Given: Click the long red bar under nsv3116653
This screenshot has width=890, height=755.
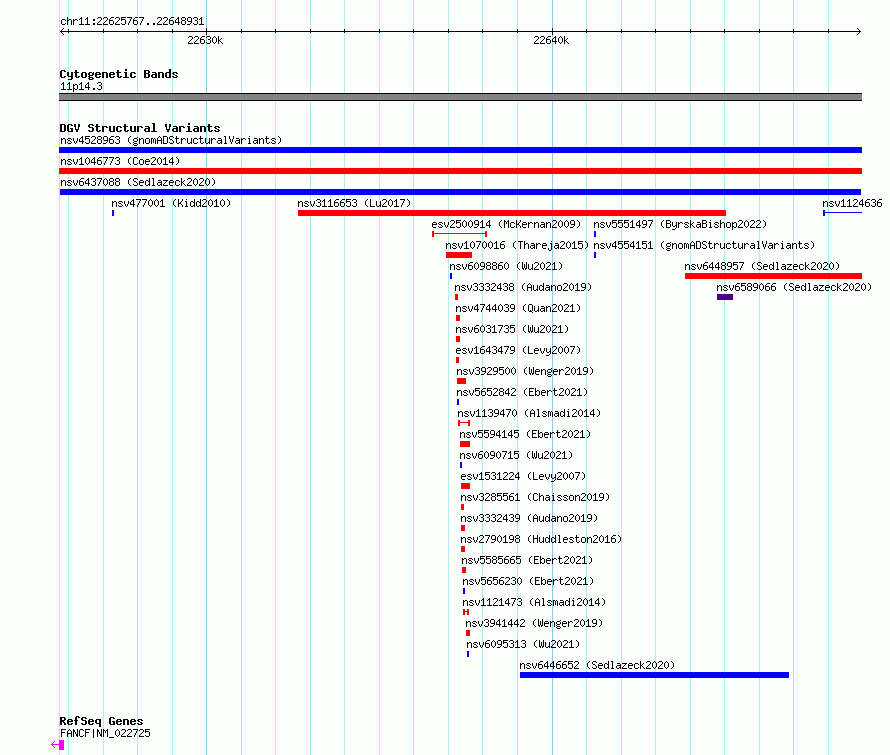Looking at the screenshot, I should 511,213.
